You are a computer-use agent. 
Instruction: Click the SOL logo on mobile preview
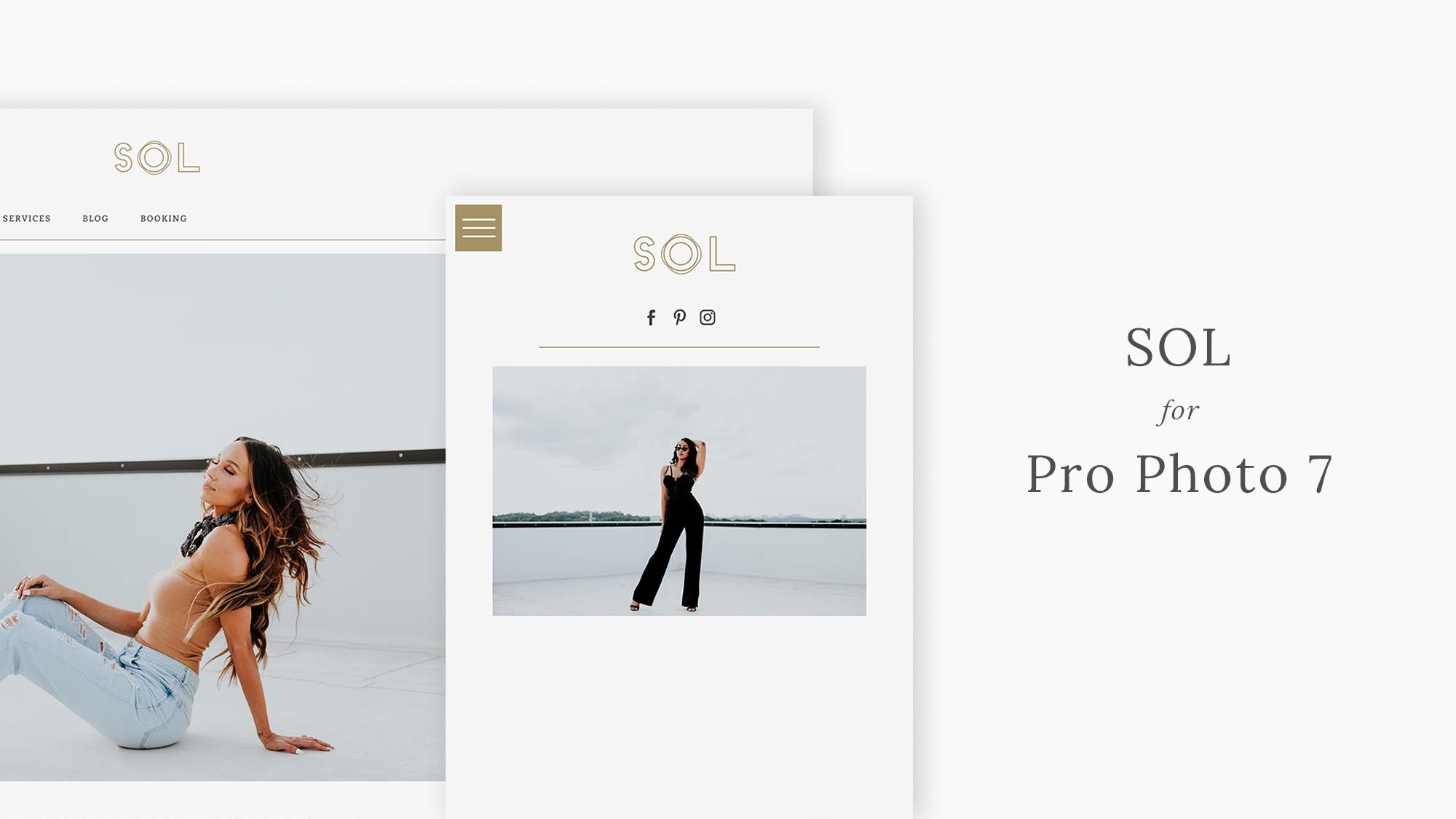pos(684,254)
